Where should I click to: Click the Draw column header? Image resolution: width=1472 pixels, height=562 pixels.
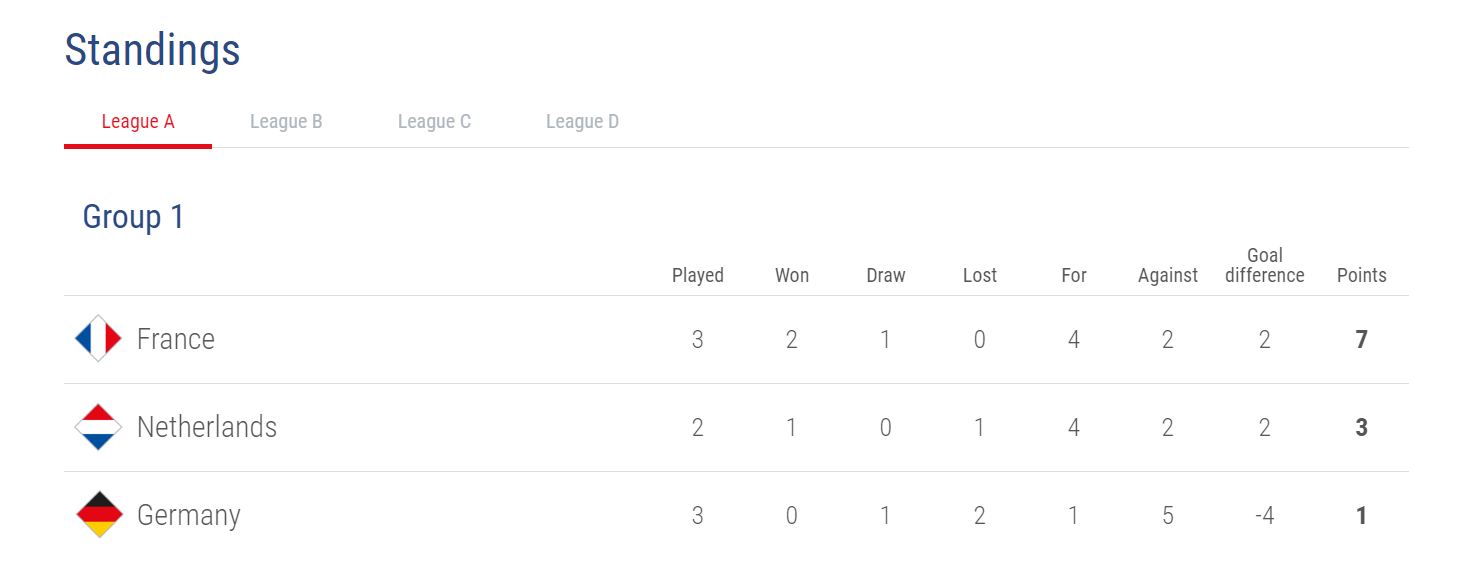point(886,275)
